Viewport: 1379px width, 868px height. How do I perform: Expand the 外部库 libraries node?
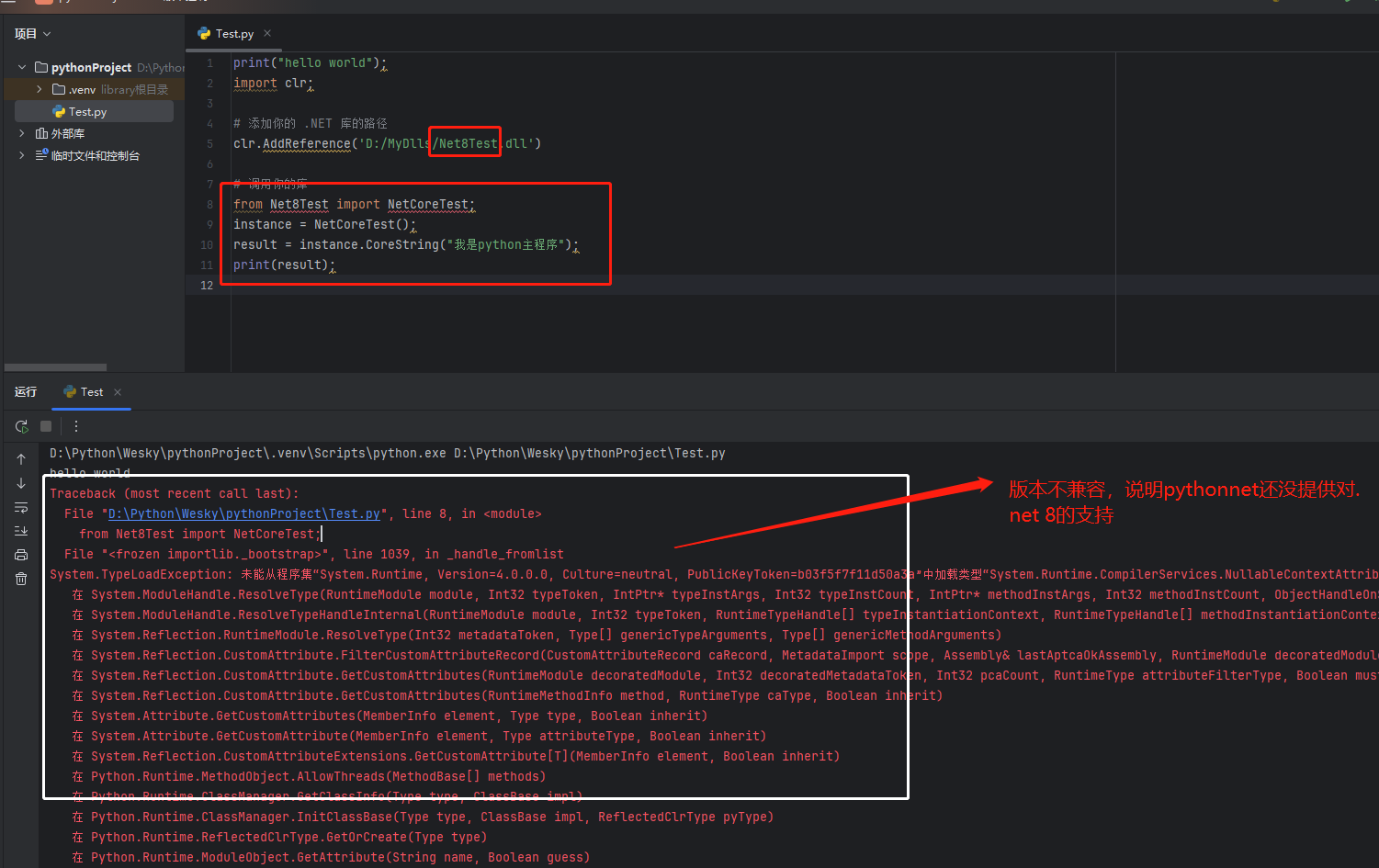[22, 133]
